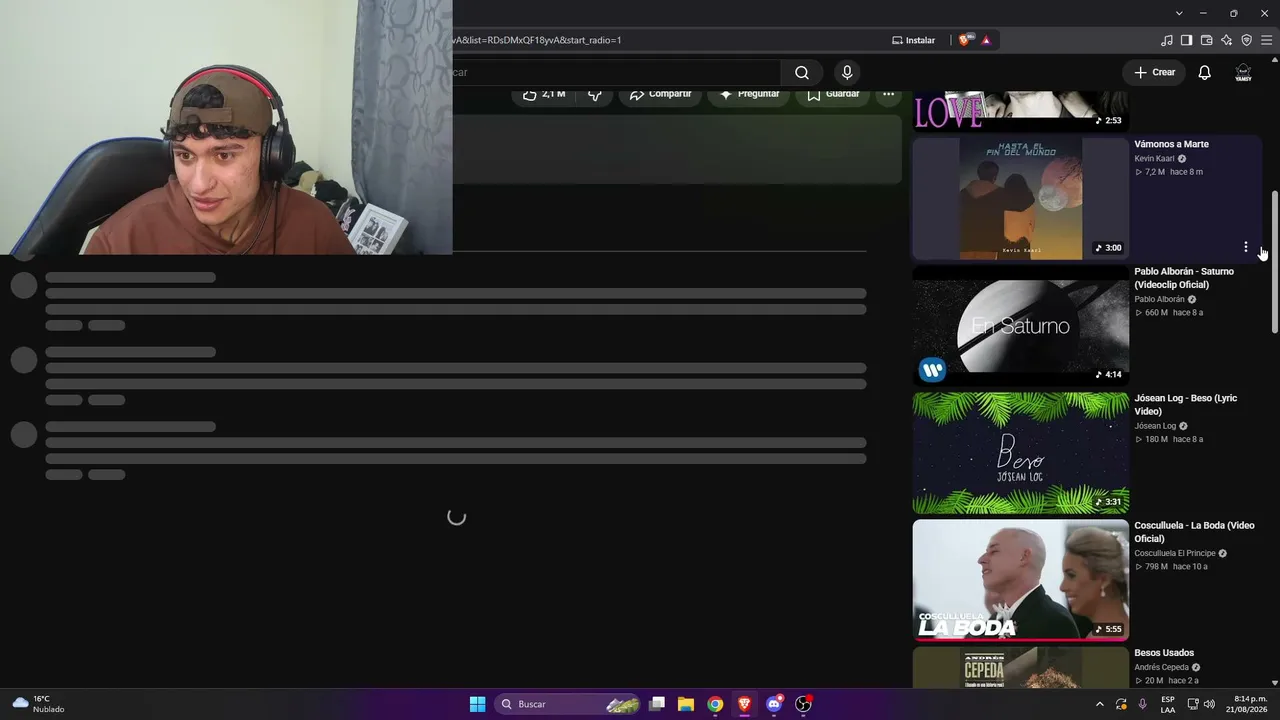
Task: Install the YouTube app via Instalar
Action: [914, 40]
